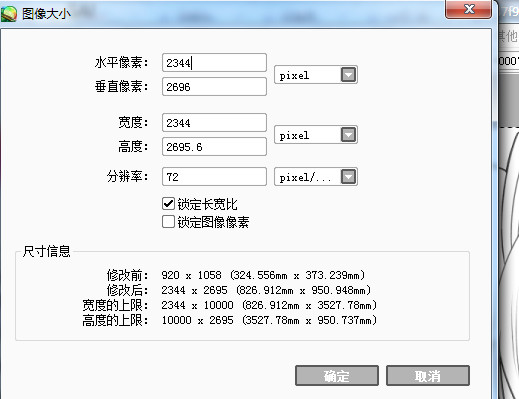This screenshot has width=519, height=399.
Task: Click the 图像大小 title text
Action: (46, 14)
